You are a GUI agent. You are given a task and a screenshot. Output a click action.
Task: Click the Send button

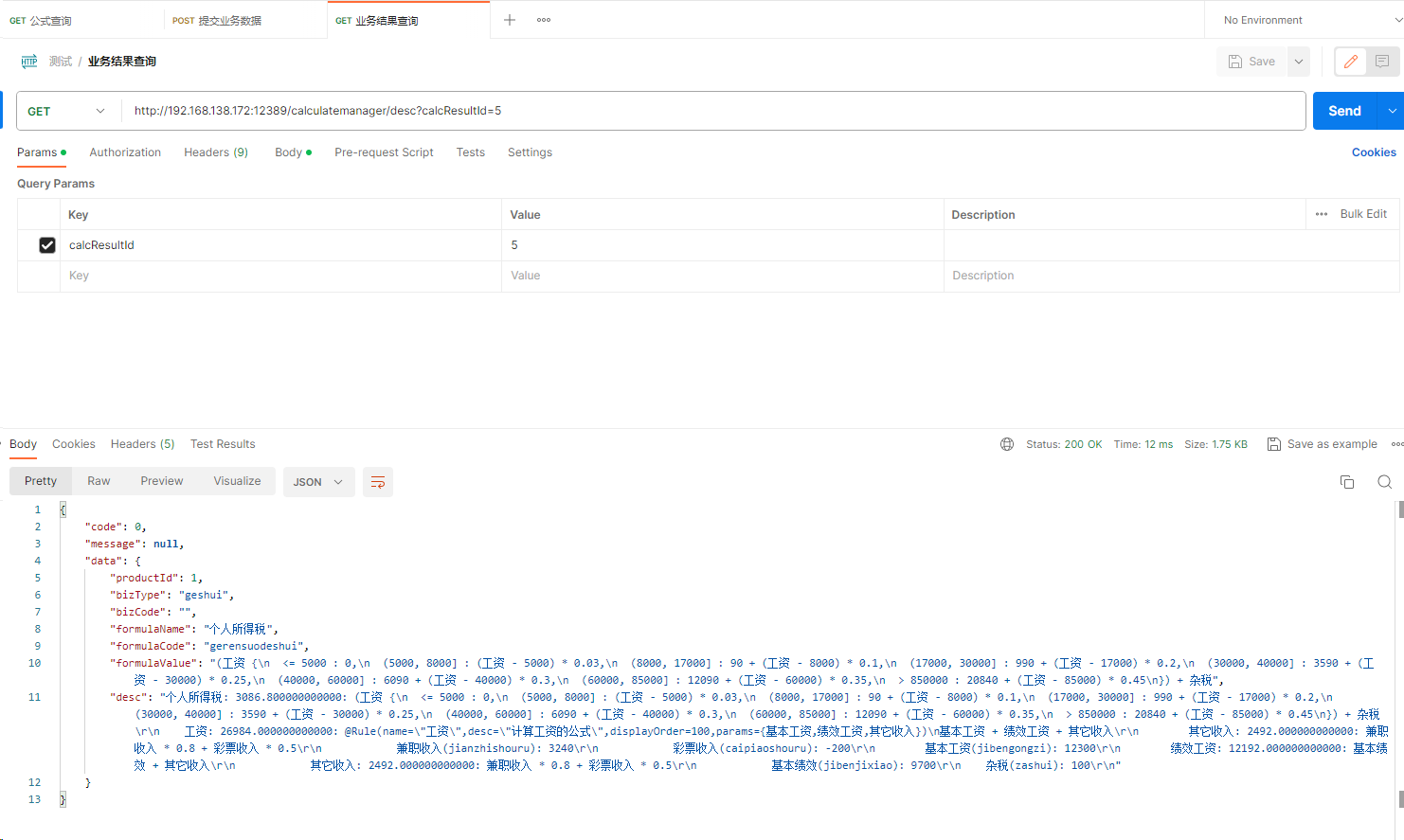pyautogui.click(x=1344, y=111)
